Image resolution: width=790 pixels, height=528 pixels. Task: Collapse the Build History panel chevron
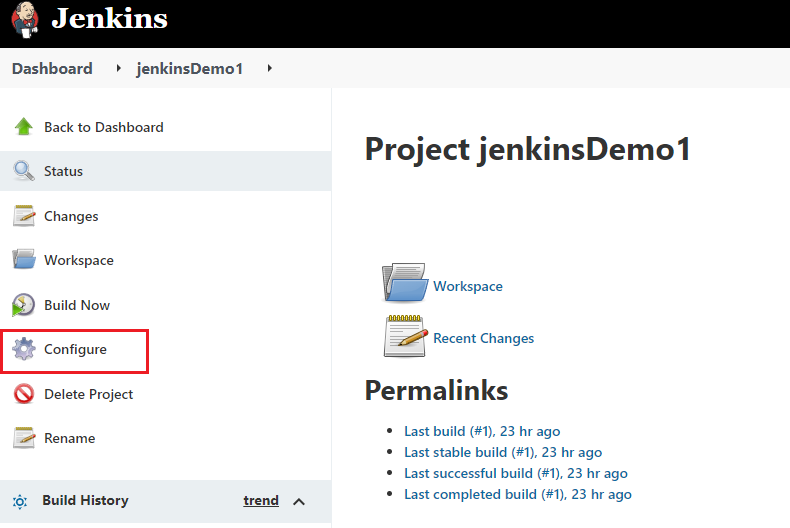click(299, 502)
